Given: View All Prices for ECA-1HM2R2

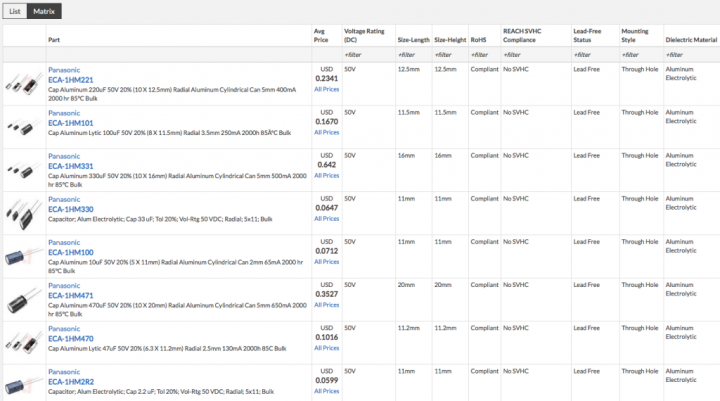Looking at the screenshot, I should (x=326, y=392).
